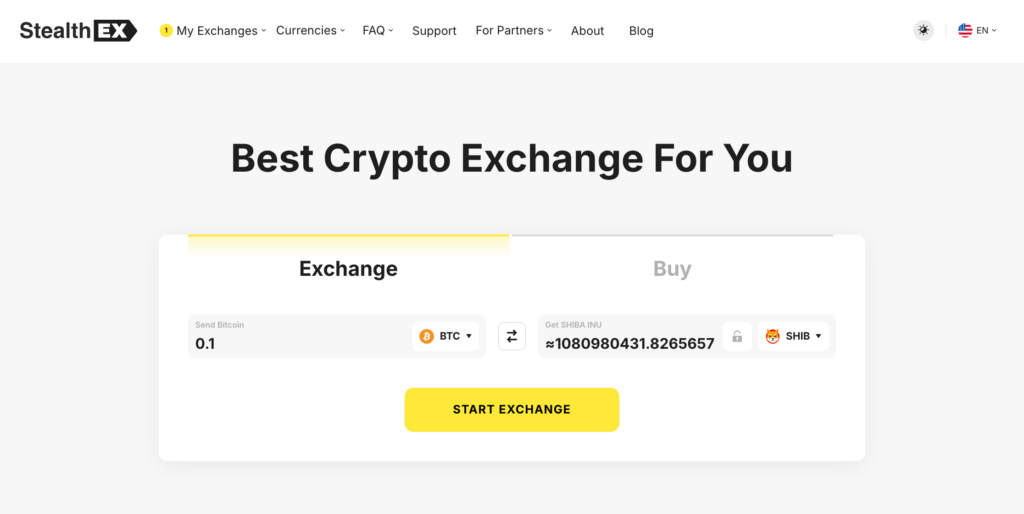
Task: Switch to the Buy tab
Action: pyautogui.click(x=672, y=269)
